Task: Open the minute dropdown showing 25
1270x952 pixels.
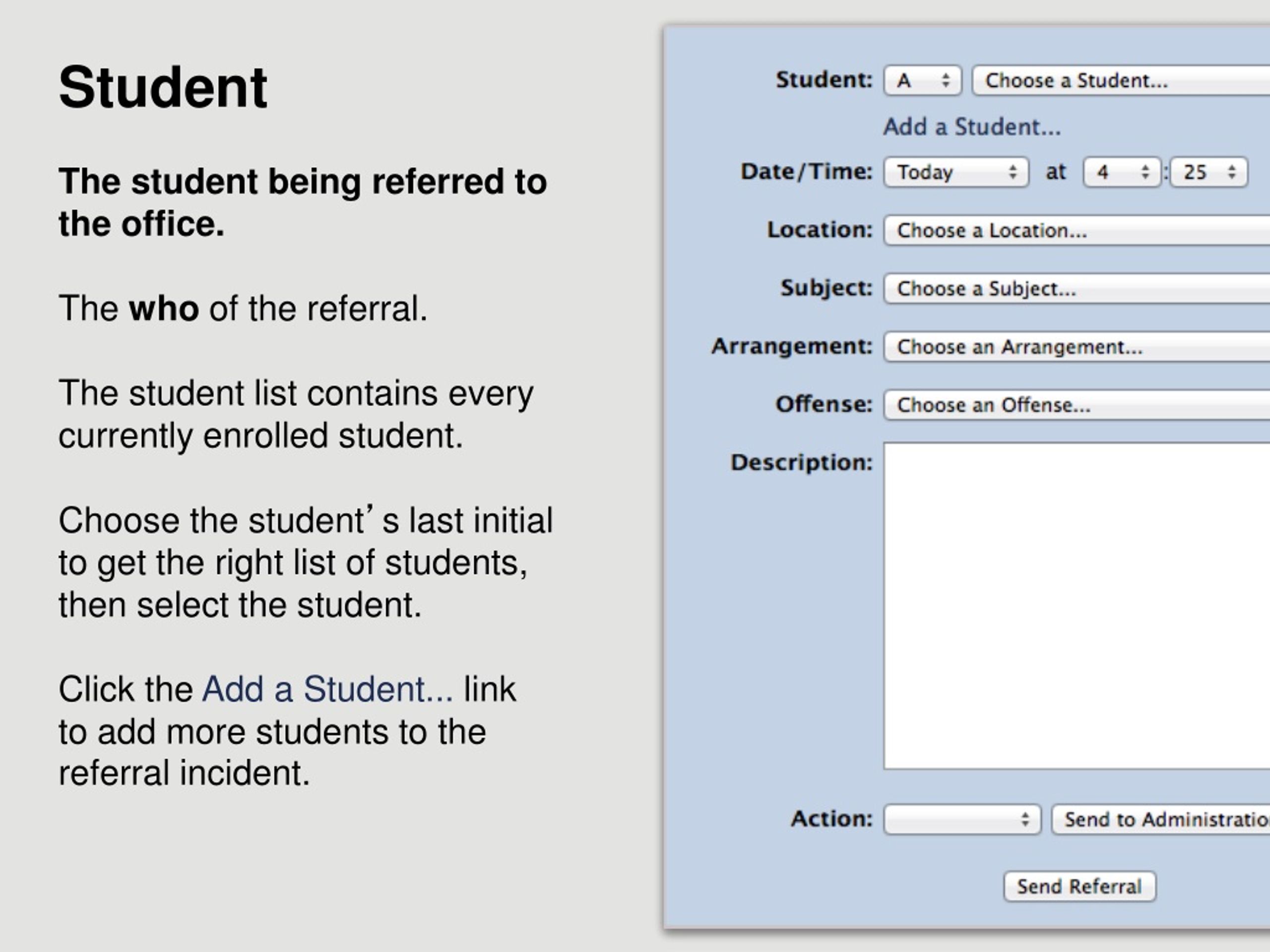Action: (1209, 172)
